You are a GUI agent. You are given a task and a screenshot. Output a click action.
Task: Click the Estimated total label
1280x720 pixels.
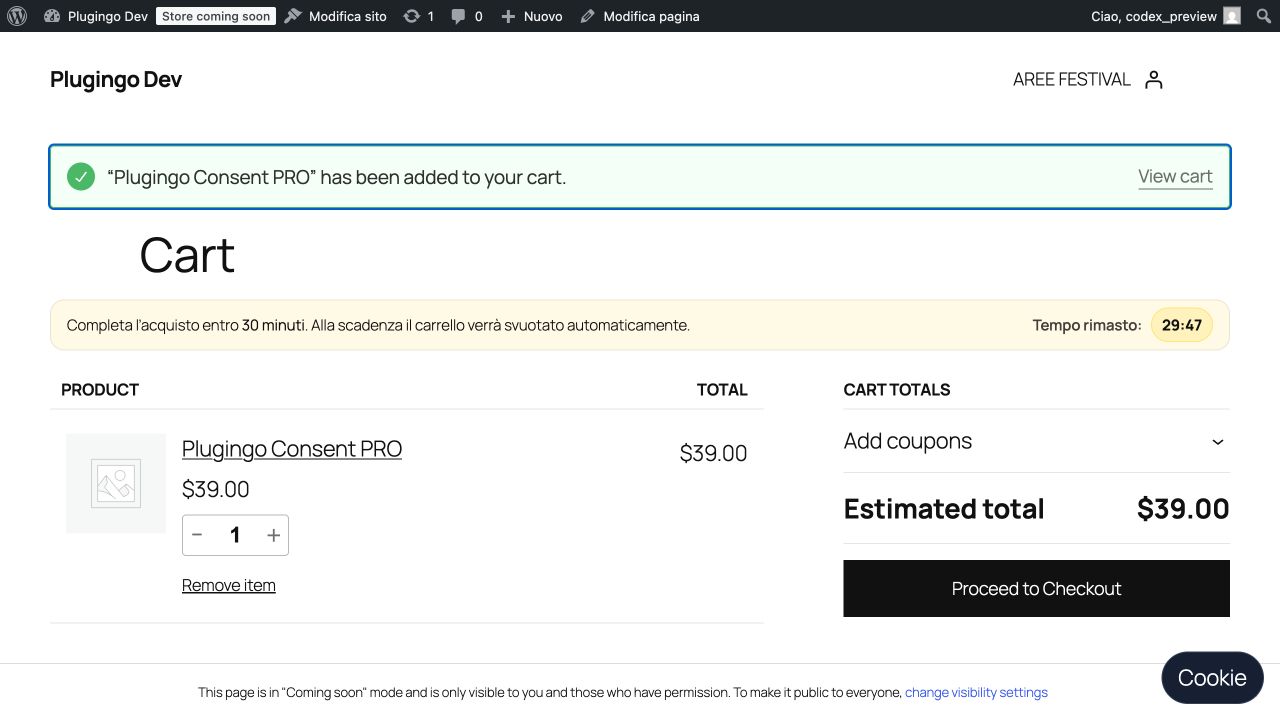pyautogui.click(x=944, y=509)
